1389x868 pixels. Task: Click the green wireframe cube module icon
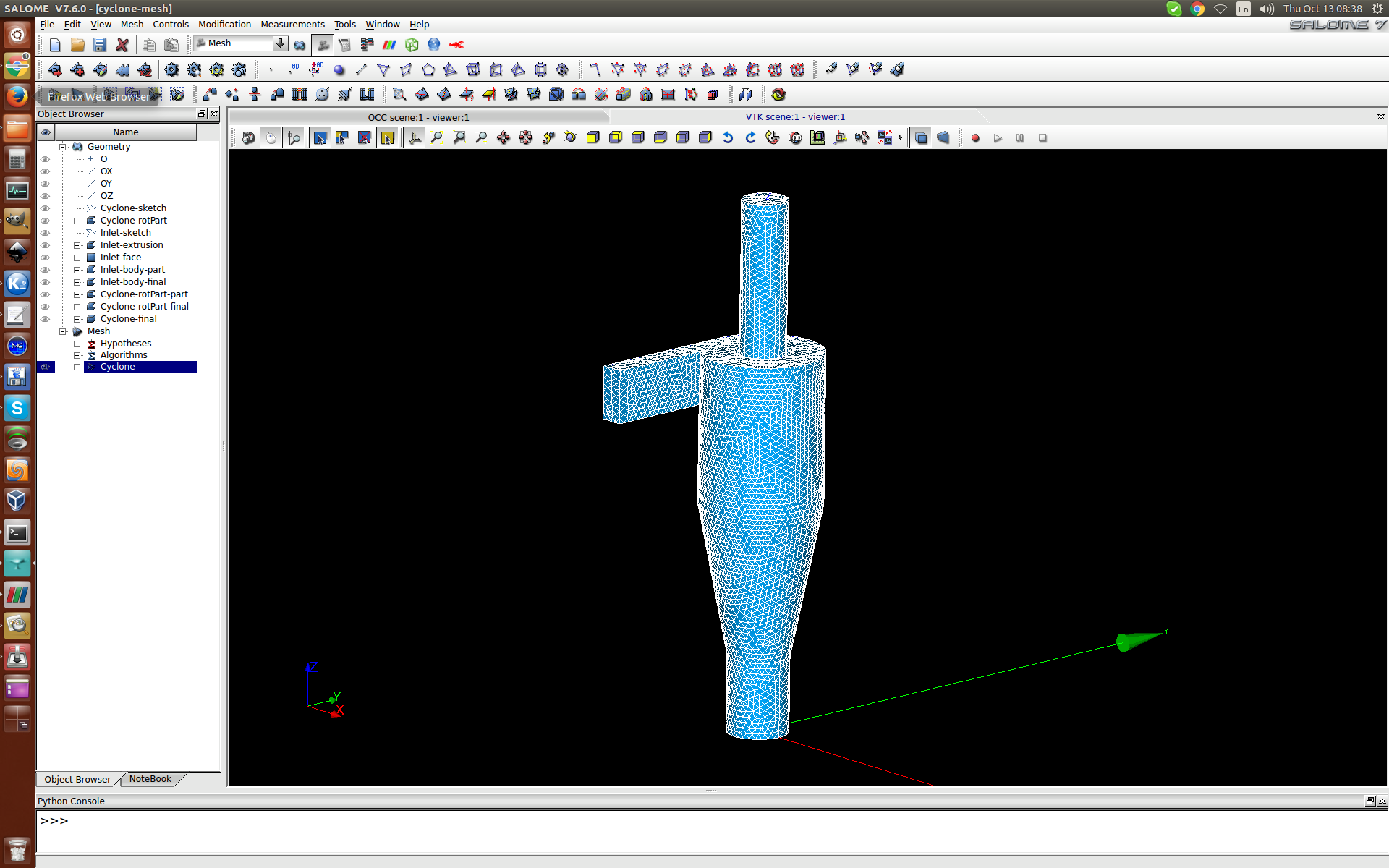pyautogui.click(x=412, y=45)
